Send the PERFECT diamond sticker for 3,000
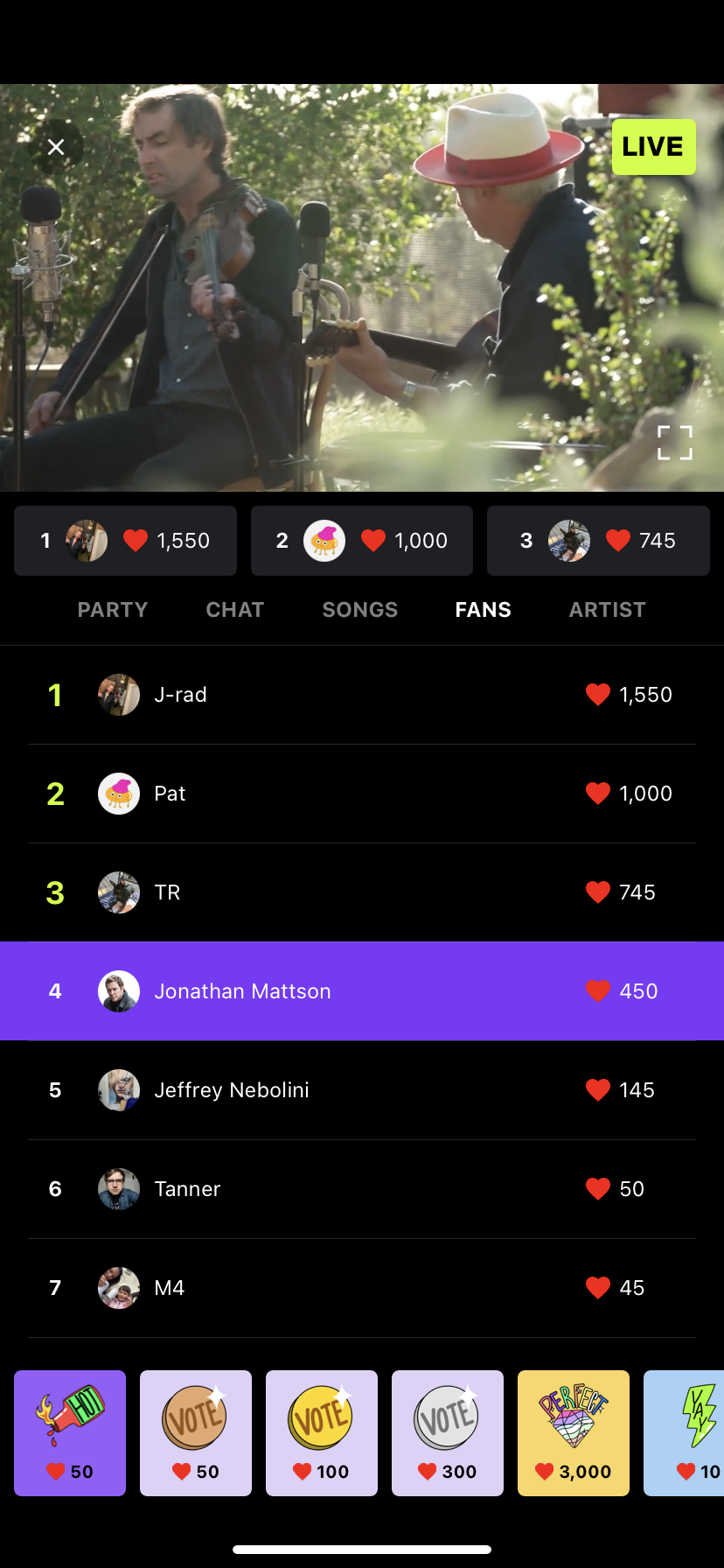The image size is (724, 1568). 574,1433
